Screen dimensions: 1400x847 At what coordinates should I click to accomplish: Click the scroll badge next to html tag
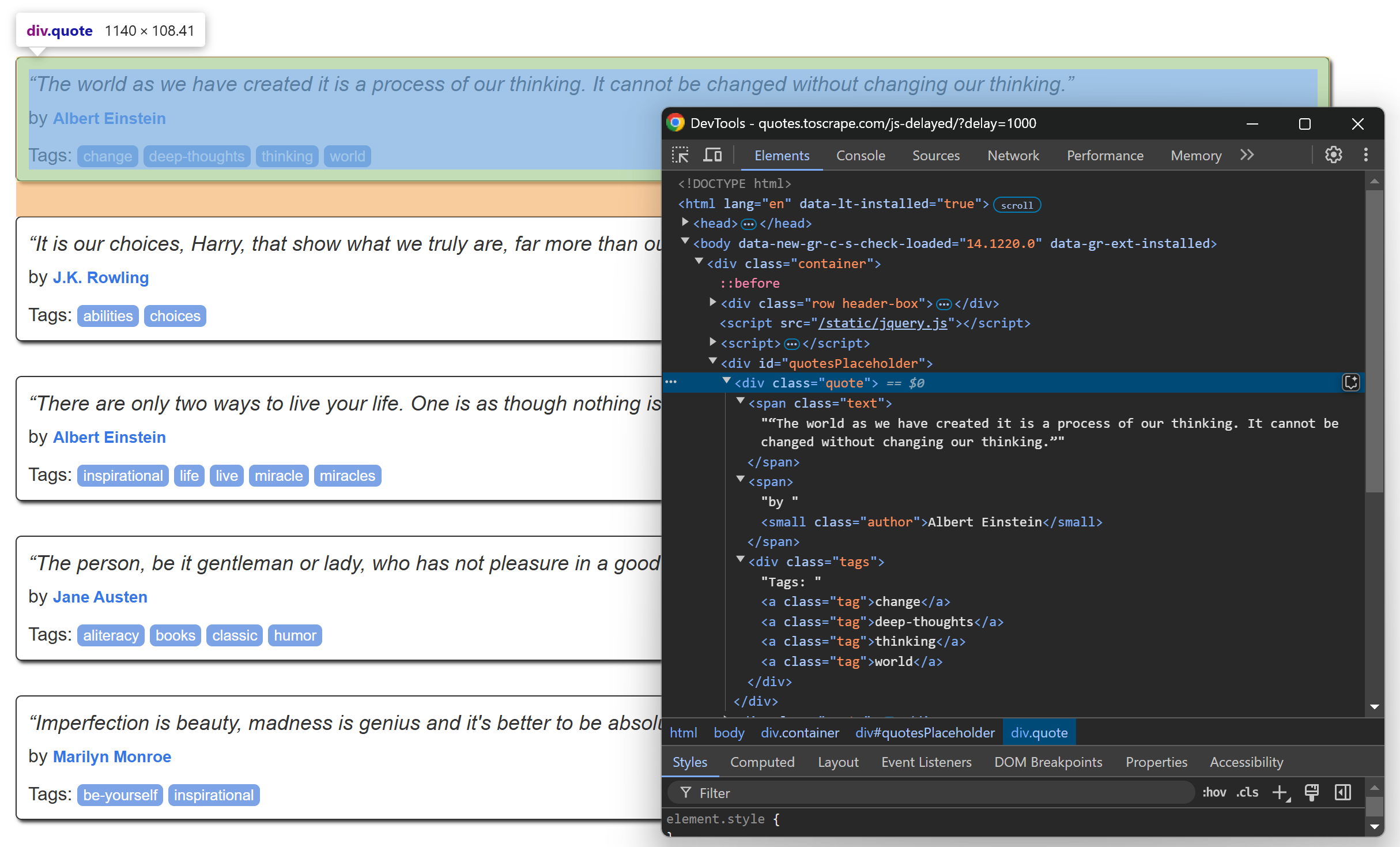(x=1016, y=205)
